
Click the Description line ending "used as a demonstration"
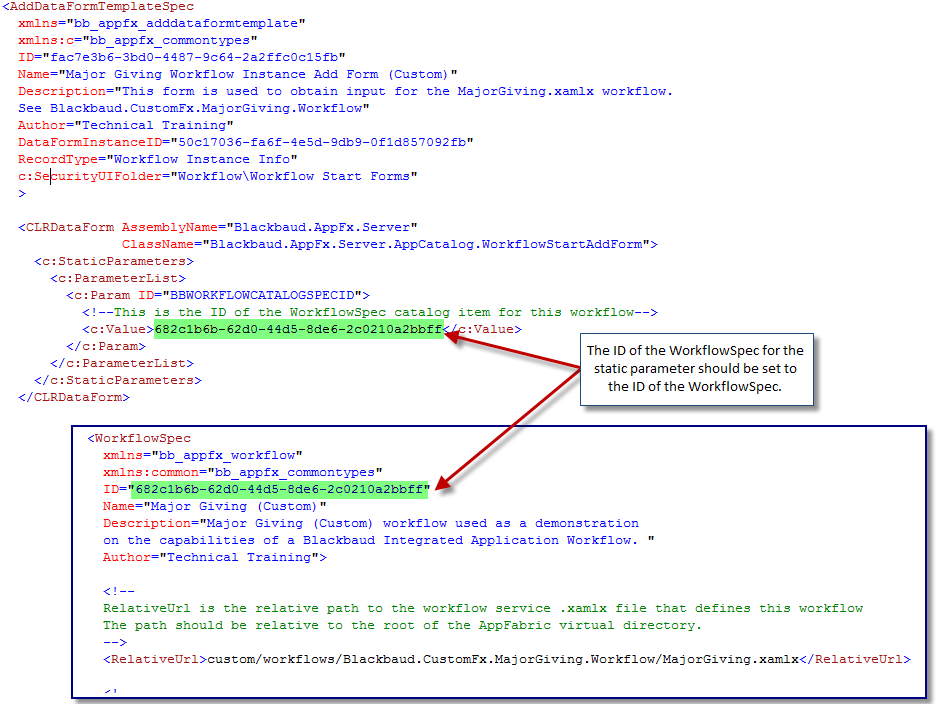(x=371, y=523)
